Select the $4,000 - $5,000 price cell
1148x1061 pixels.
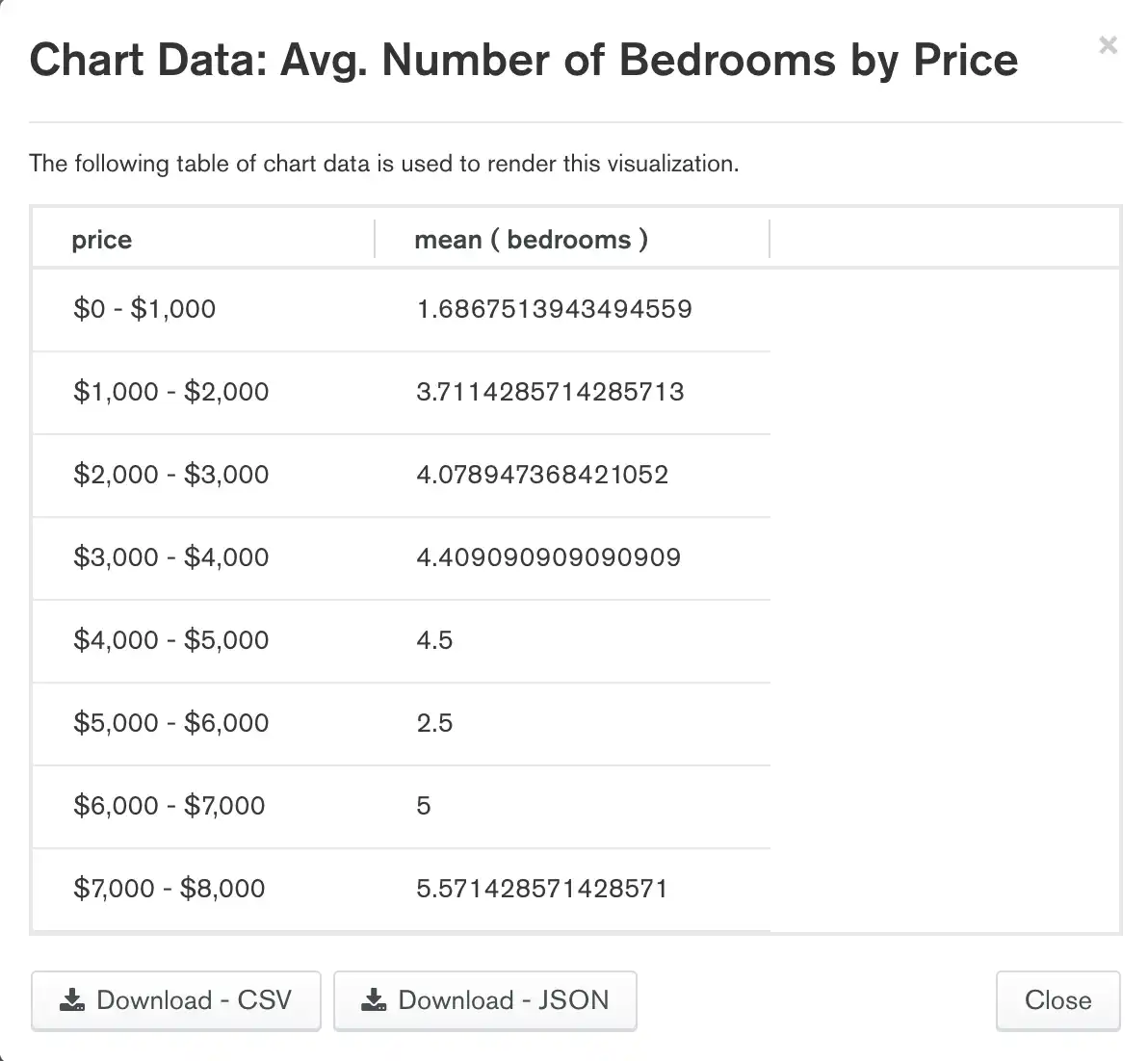click(x=171, y=640)
